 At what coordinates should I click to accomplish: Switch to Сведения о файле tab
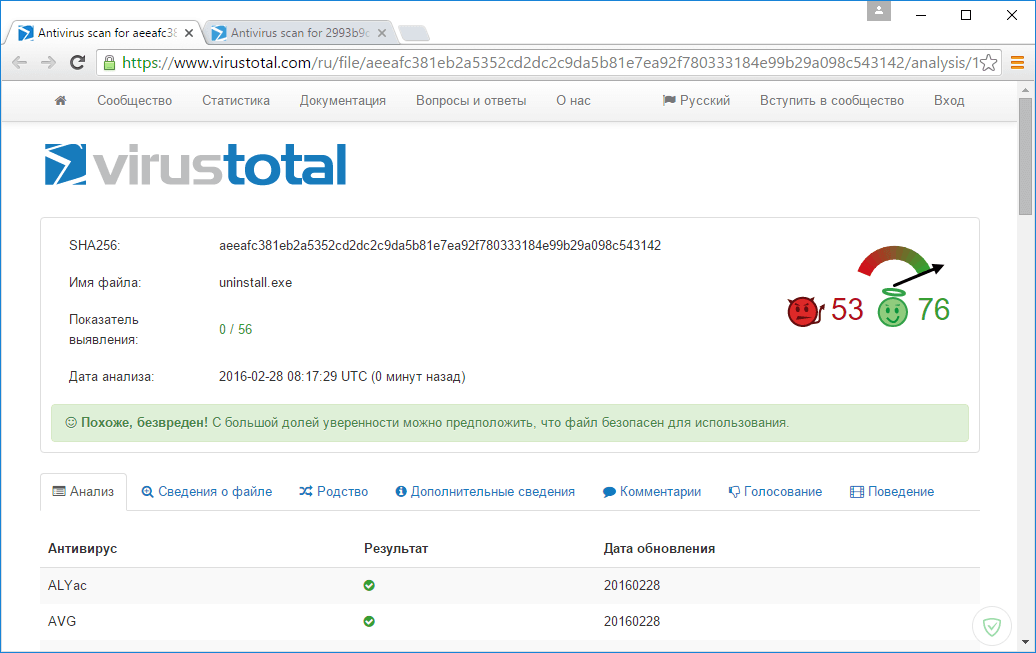tap(207, 492)
